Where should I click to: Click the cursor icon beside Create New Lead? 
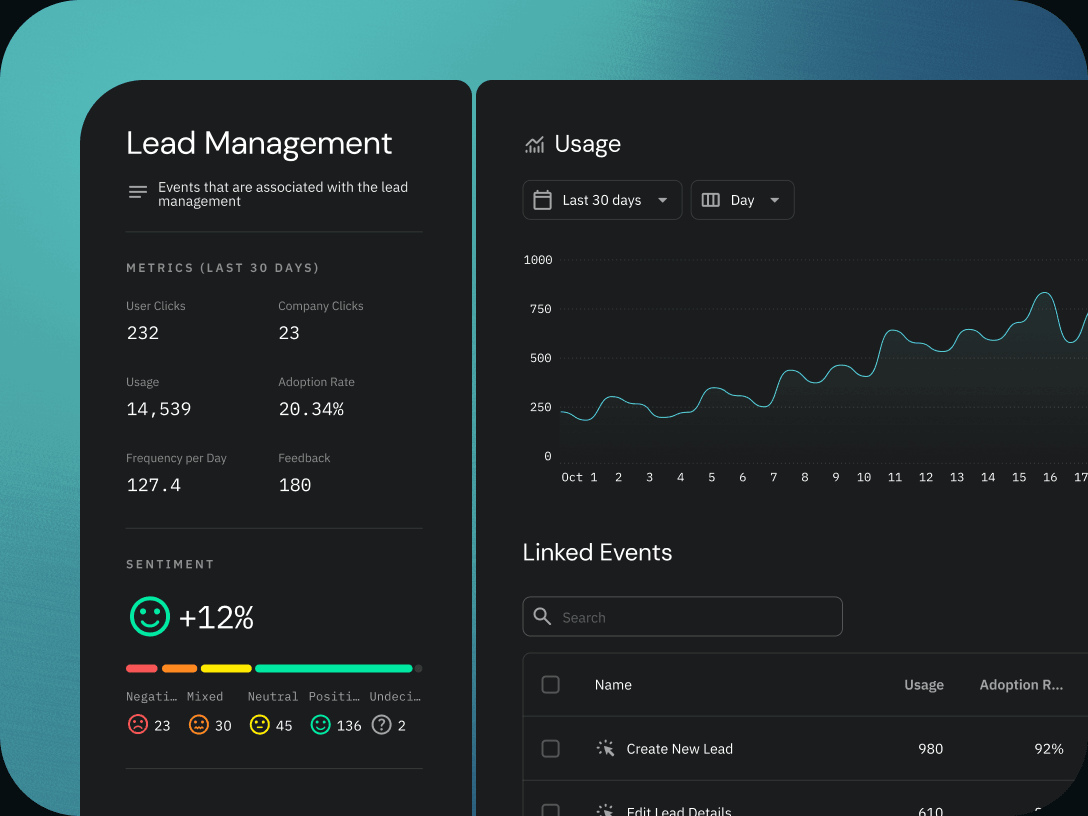tap(605, 749)
